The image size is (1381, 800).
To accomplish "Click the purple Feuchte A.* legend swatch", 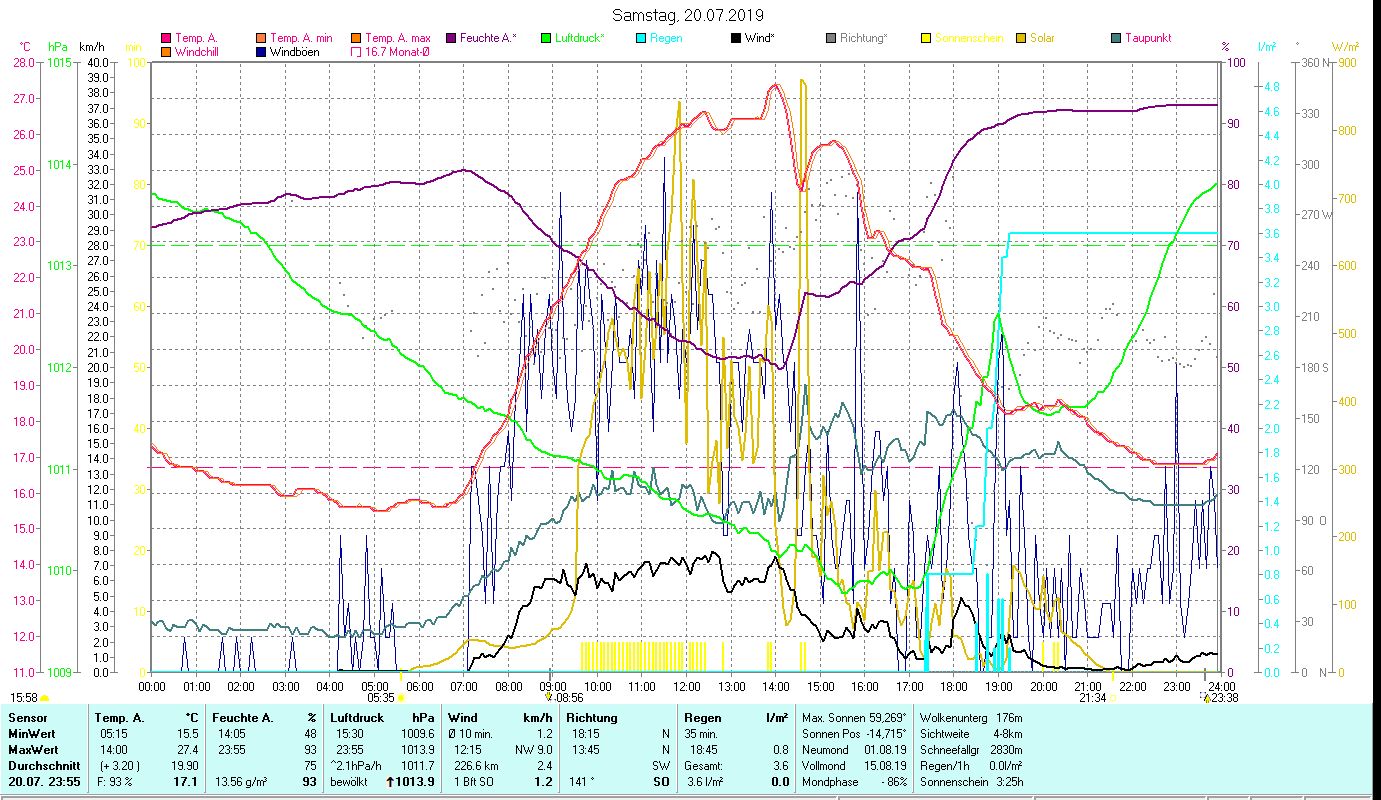I will [451, 38].
